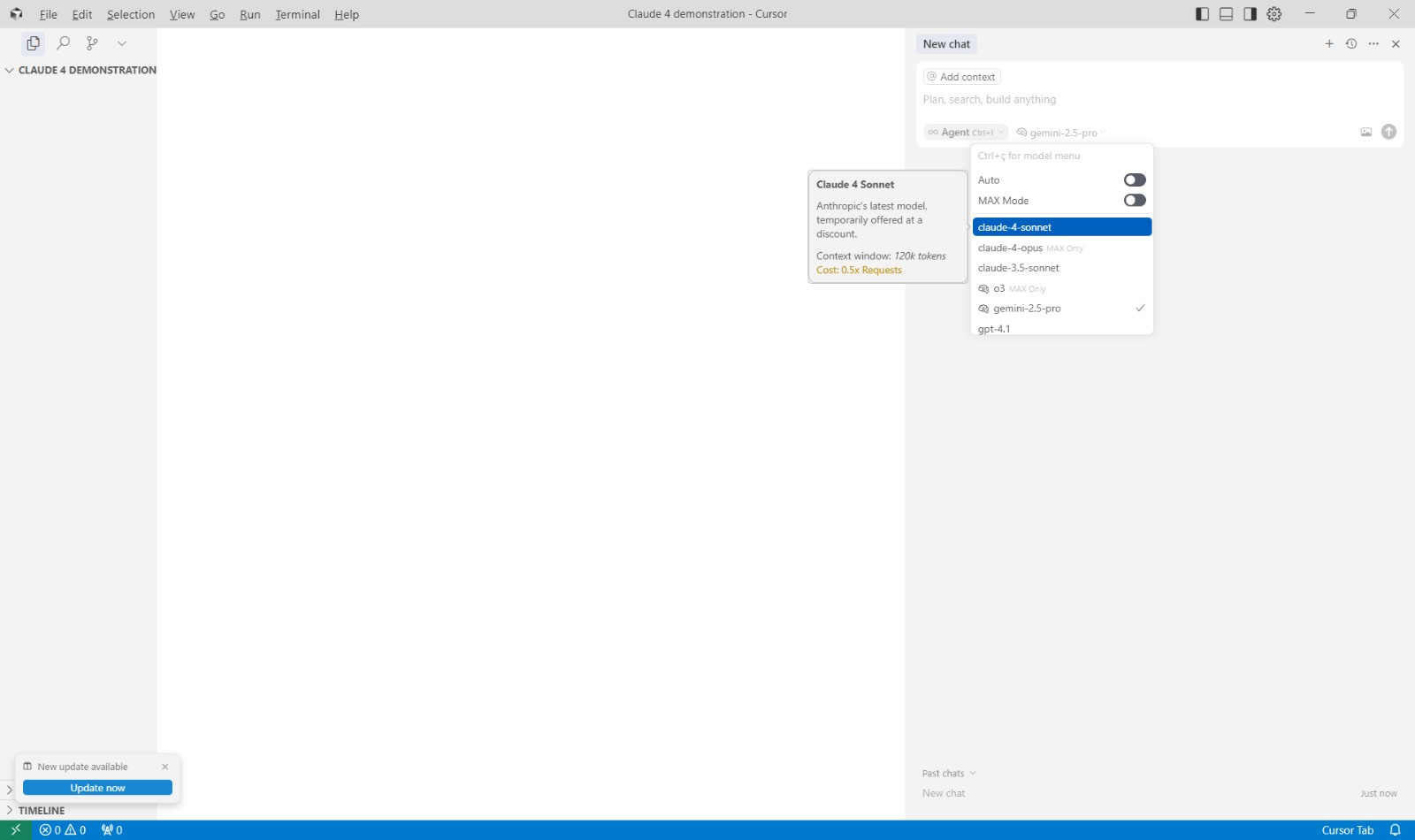Enable the MAX Mode switch
Viewport: 1415px width, 840px height.
(1135, 201)
